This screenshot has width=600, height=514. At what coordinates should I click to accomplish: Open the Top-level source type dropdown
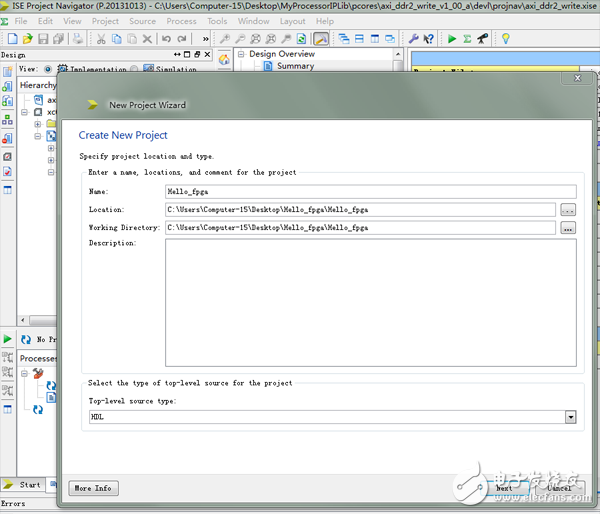tap(570, 417)
